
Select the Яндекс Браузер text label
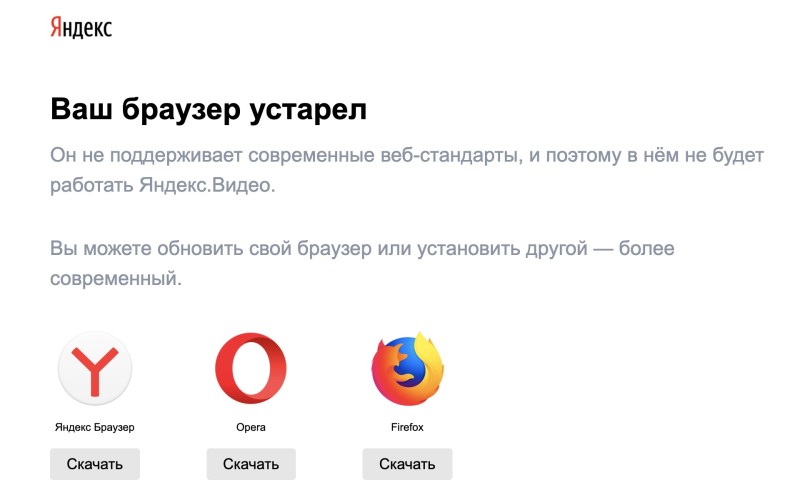point(95,427)
